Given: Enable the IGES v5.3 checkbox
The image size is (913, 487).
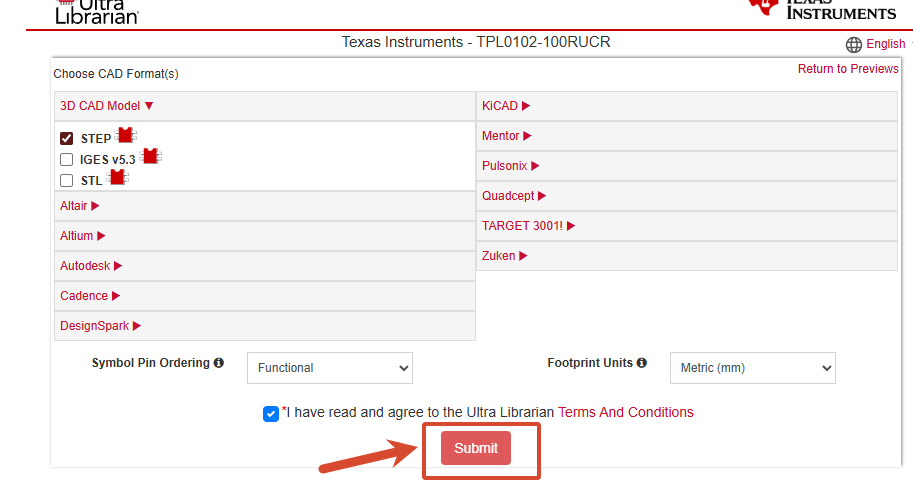Looking at the screenshot, I should [66, 160].
